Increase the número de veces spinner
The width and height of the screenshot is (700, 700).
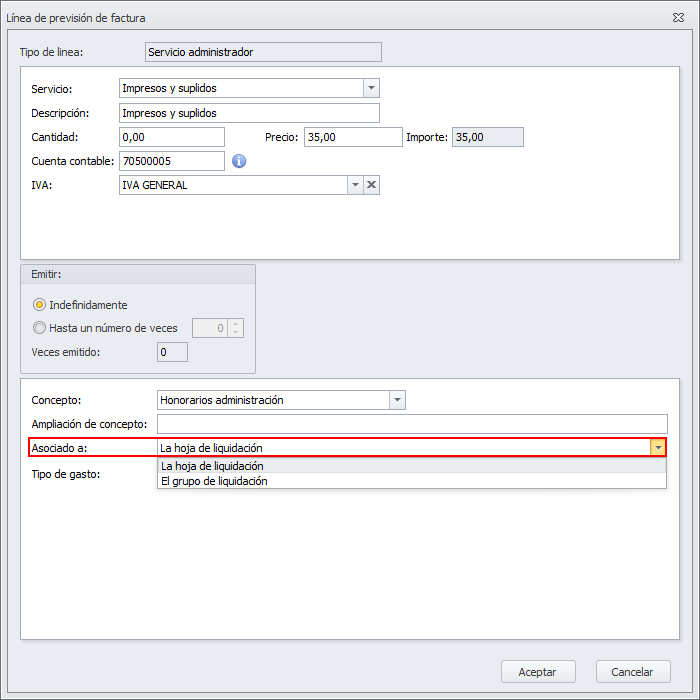(235, 323)
